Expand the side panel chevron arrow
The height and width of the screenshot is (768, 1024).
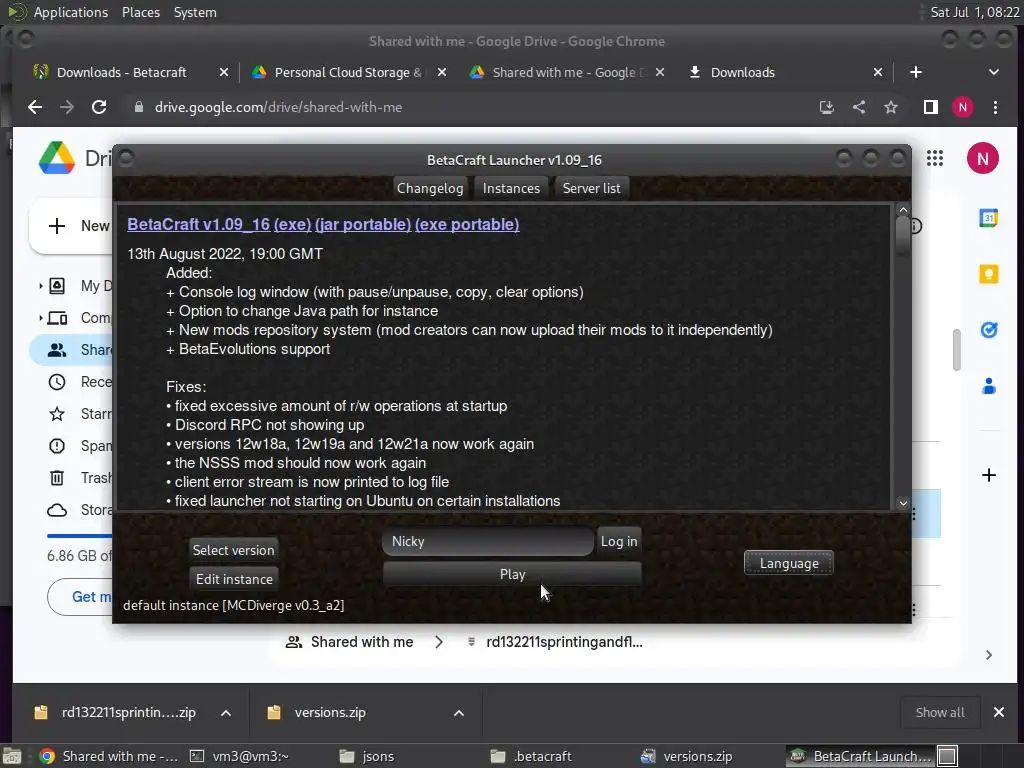click(989, 655)
